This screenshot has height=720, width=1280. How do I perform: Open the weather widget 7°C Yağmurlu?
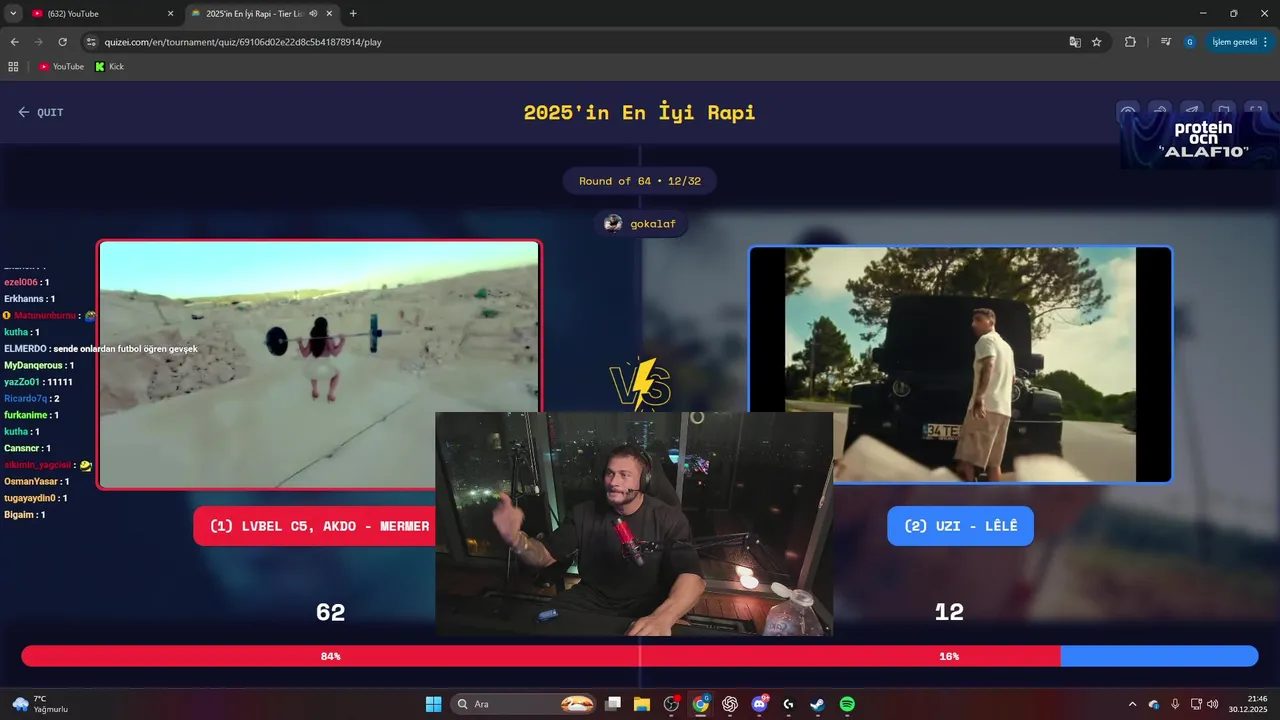40,704
